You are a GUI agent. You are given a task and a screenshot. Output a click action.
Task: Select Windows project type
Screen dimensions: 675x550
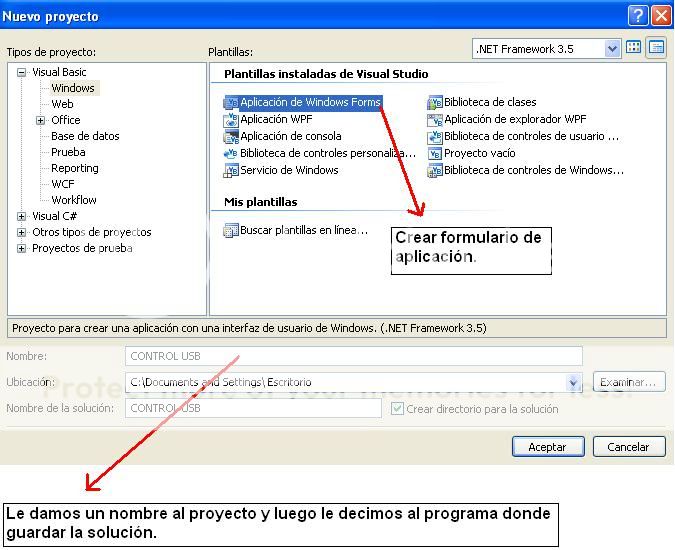coord(73,88)
